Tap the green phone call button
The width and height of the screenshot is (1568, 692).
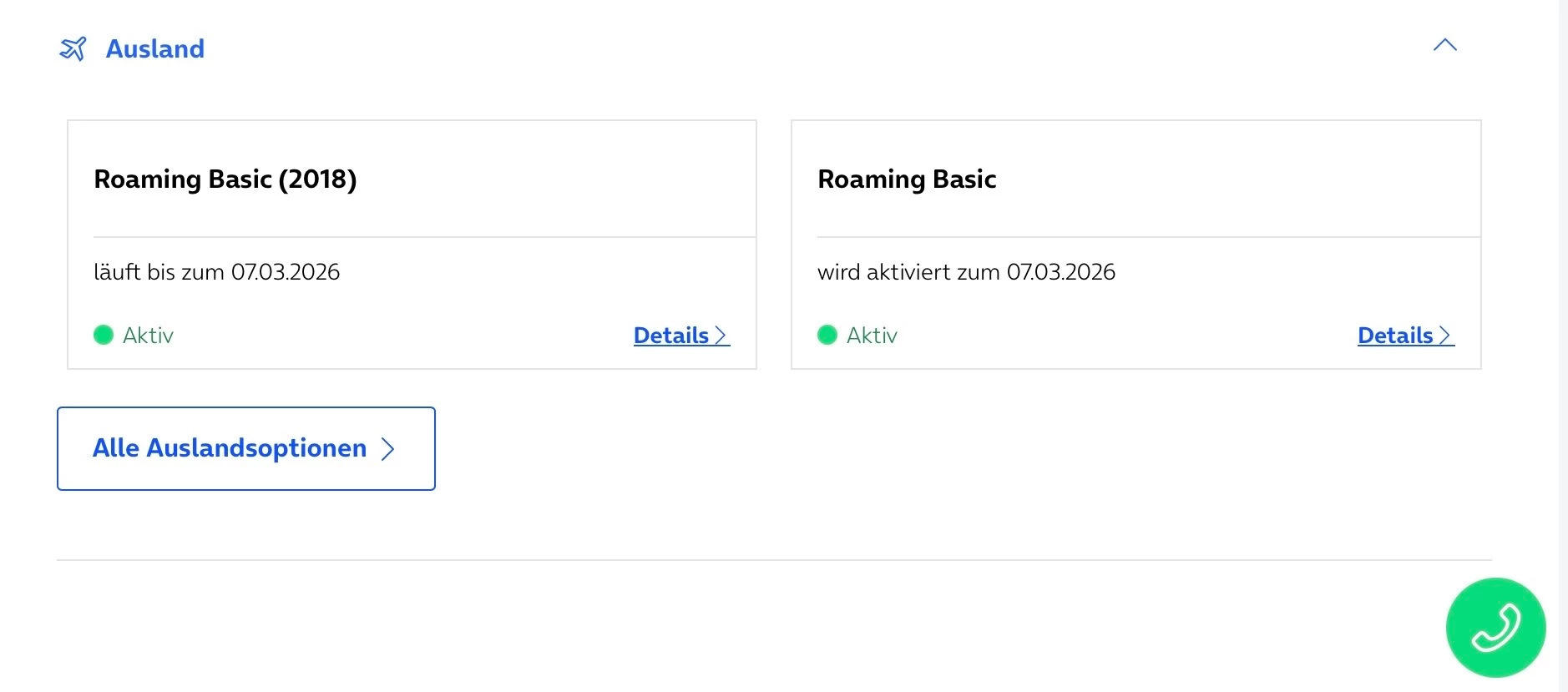point(1495,628)
